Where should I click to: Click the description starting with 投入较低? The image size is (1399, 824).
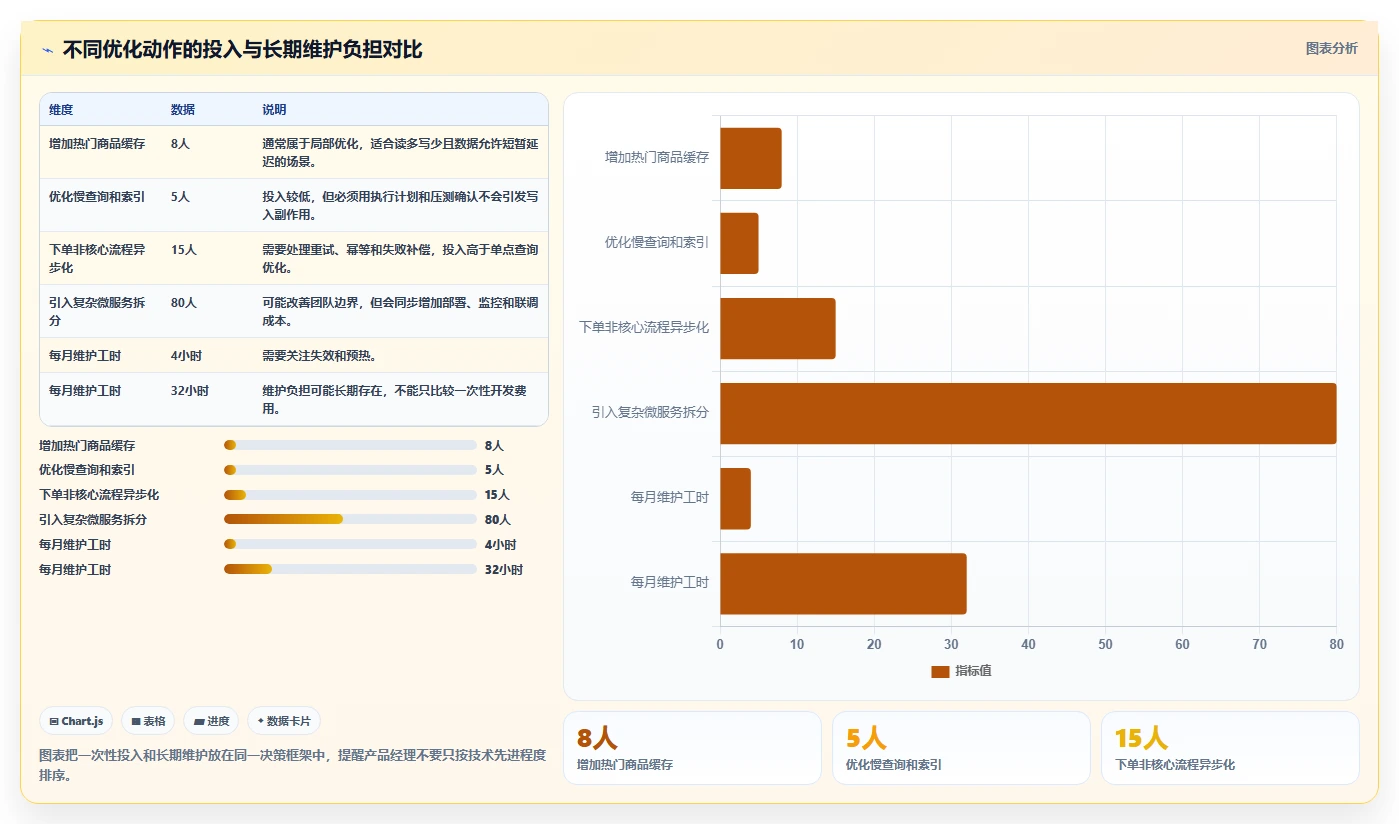[x=400, y=205]
